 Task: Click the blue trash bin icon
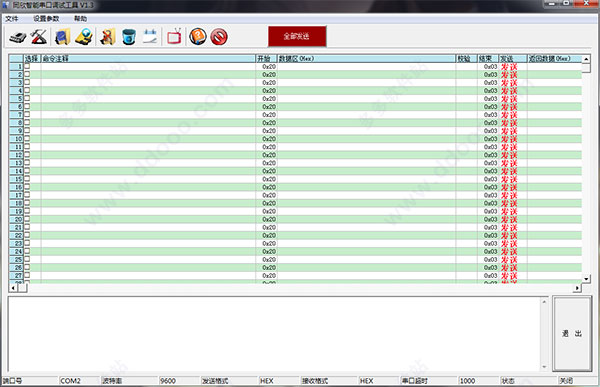(129, 37)
